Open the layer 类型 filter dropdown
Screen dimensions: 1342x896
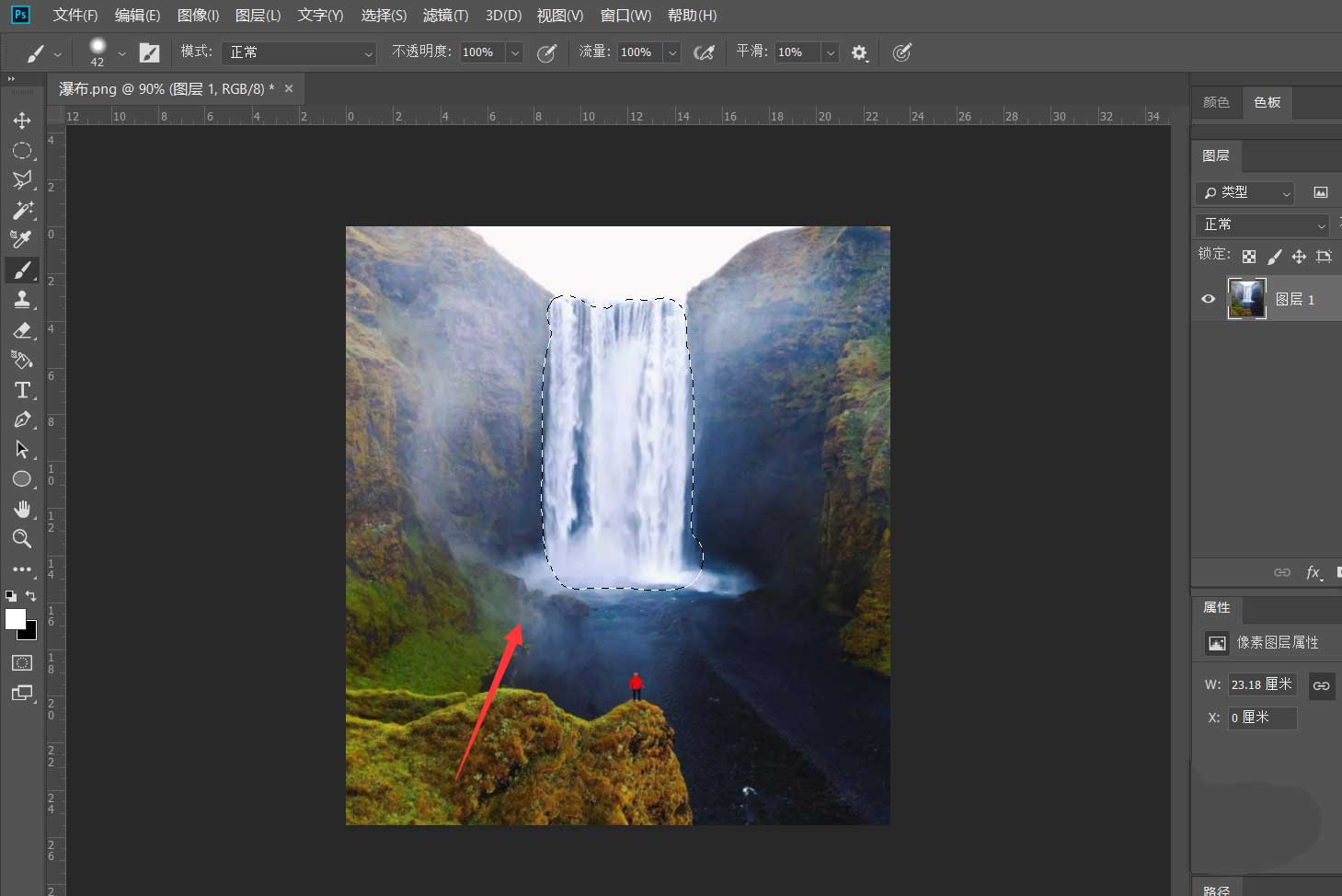click(x=1245, y=192)
